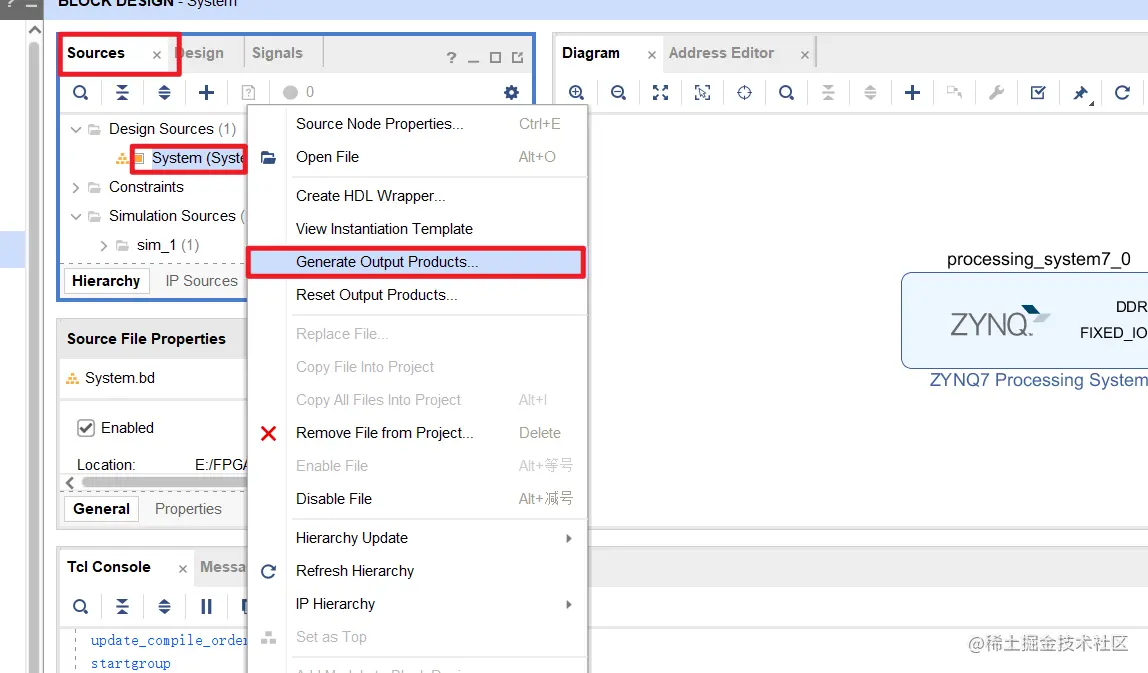Screen dimensions: 1148x673
Task: Close the Address Editor tab
Action: (805, 55)
